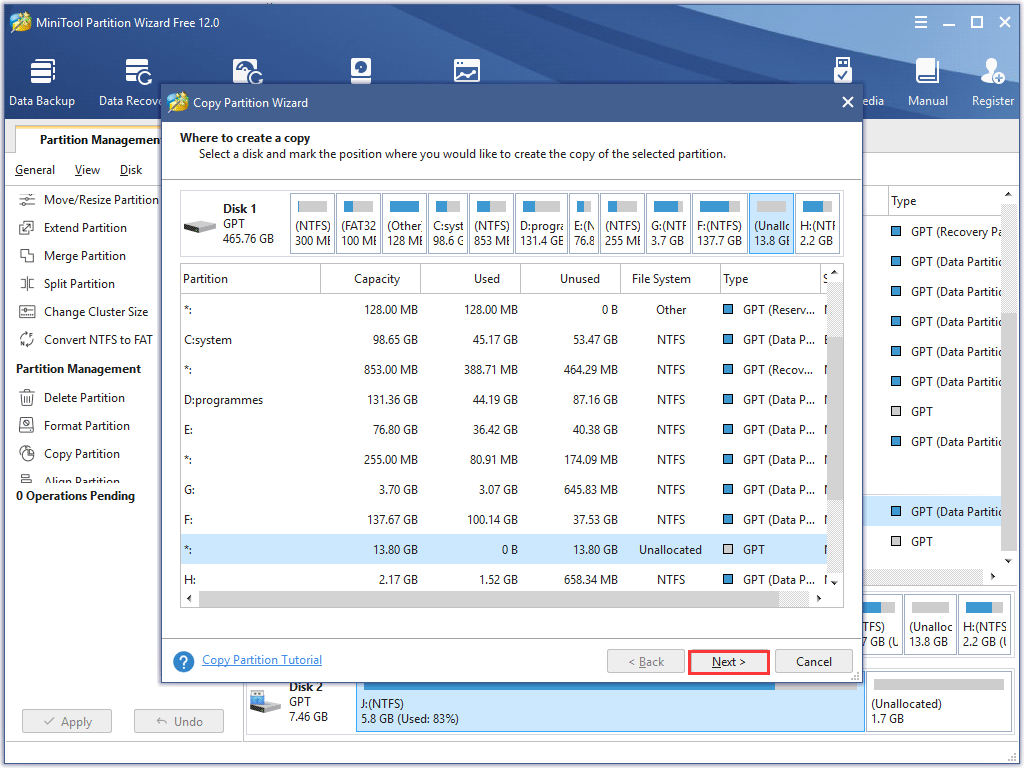Open the General menu
1024x768 pixels.
35,170
